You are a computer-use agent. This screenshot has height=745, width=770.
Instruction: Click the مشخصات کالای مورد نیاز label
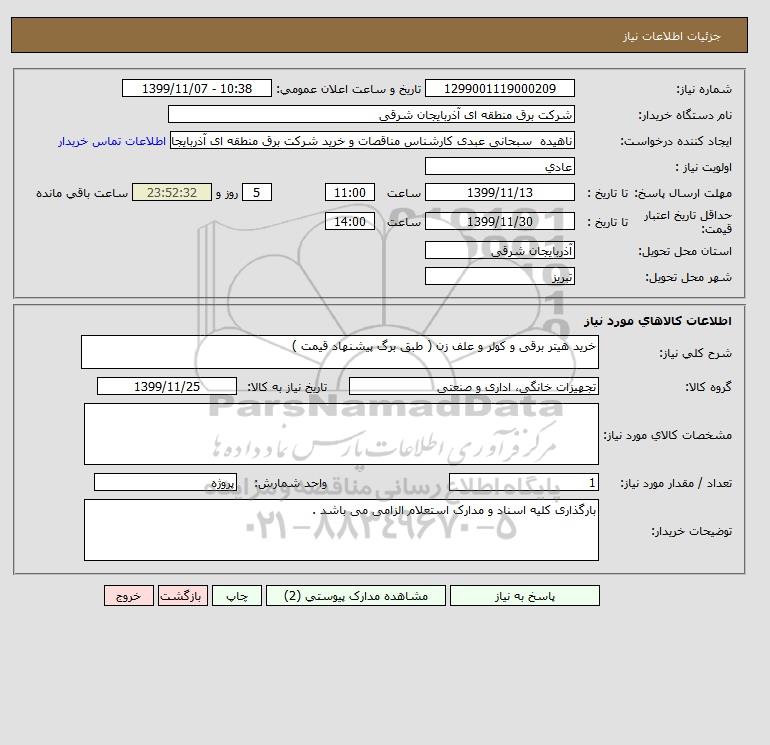click(x=668, y=435)
